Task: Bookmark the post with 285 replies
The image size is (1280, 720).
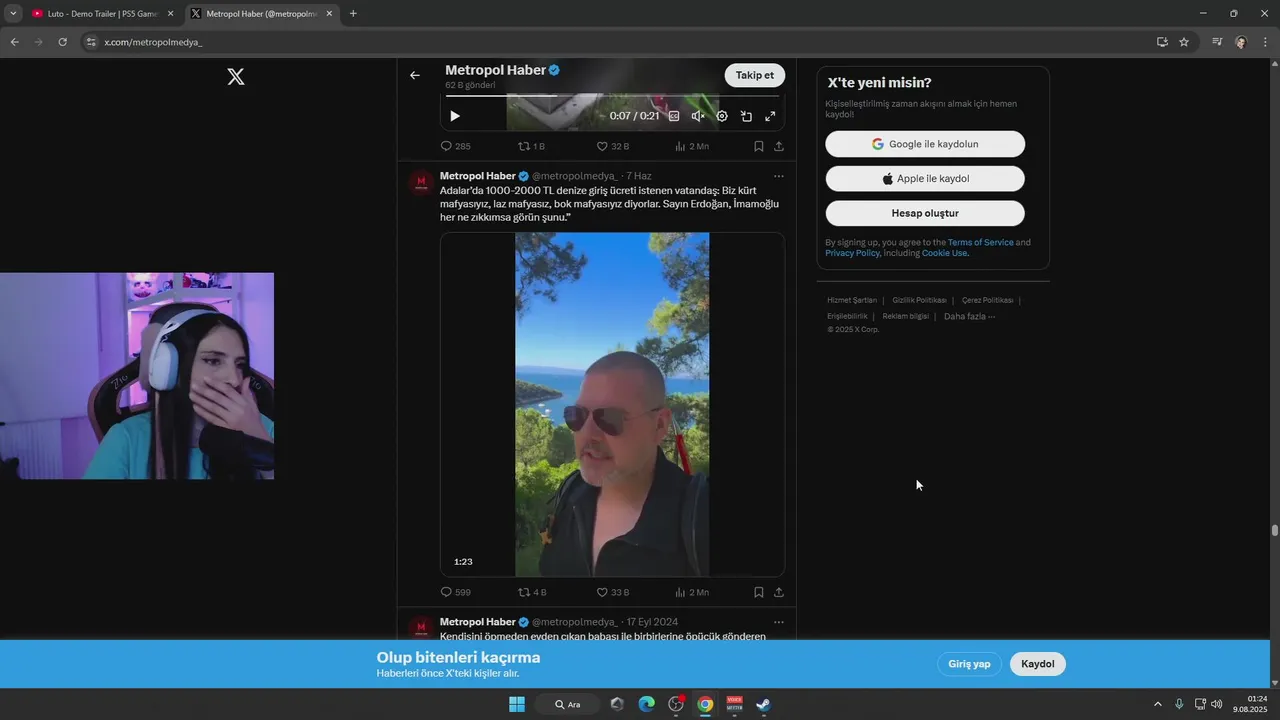Action: point(759,146)
